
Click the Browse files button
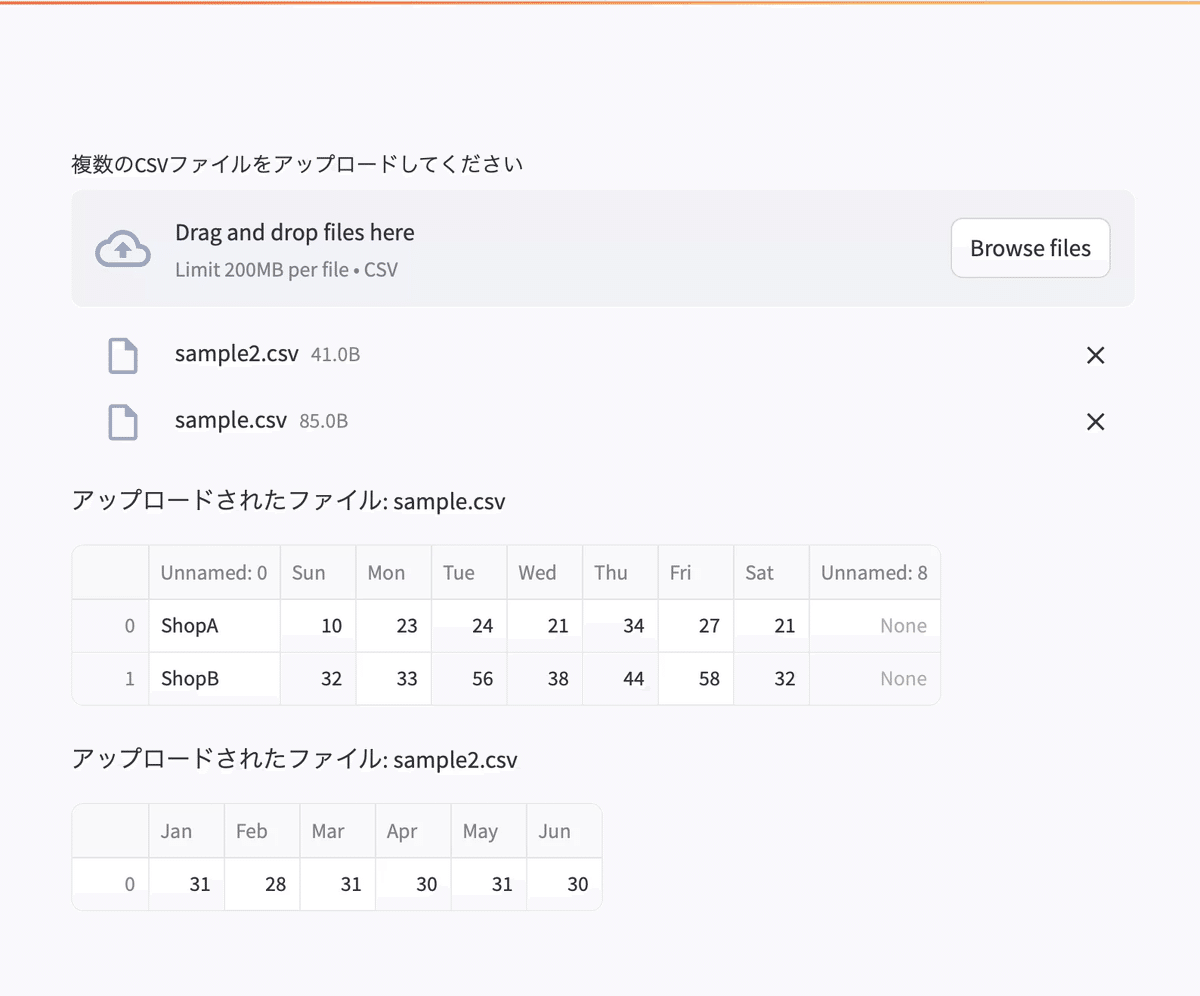pyautogui.click(x=1030, y=248)
